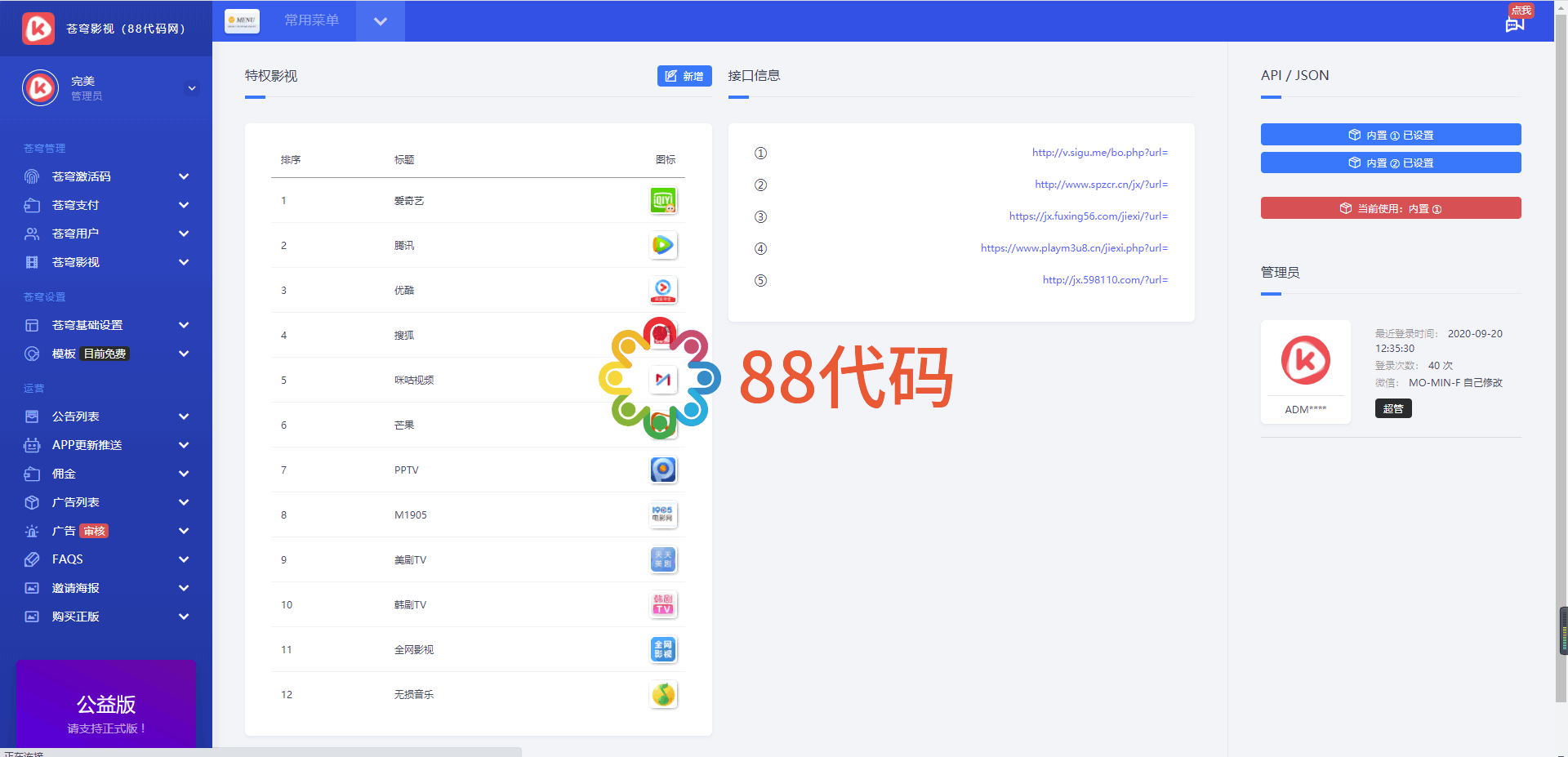Image resolution: width=1568 pixels, height=757 pixels.
Task: Click the 芒果 title cell
Action: [403, 425]
